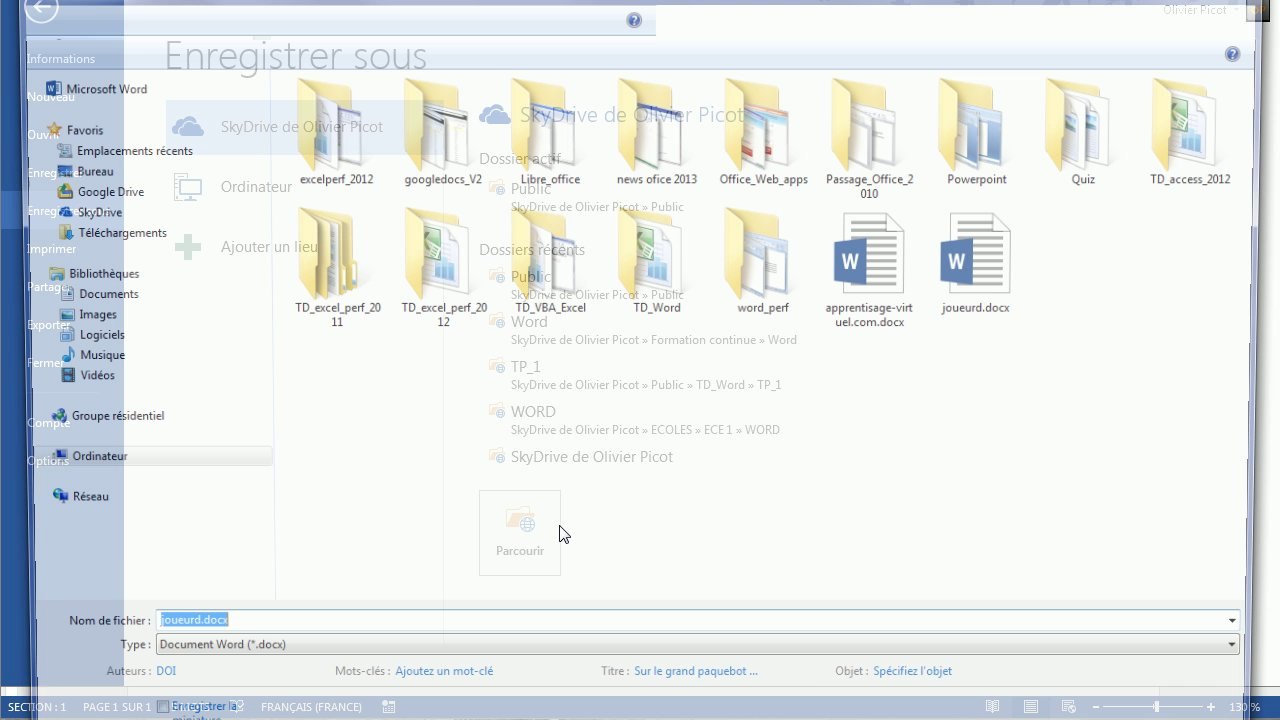
Task: Expand Bibliothèques in the navigation pane
Action: pyautogui.click(x=94, y=273)
